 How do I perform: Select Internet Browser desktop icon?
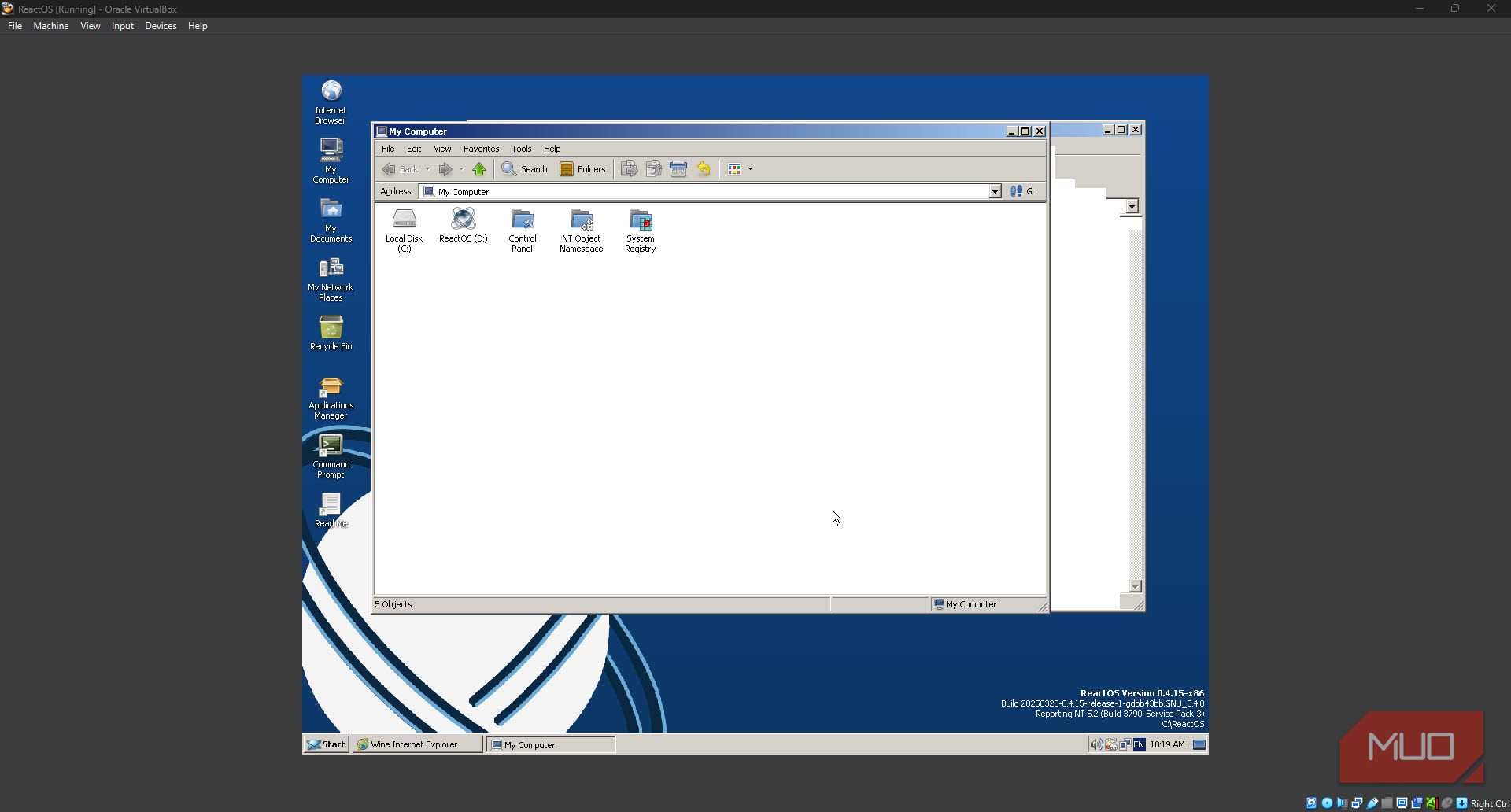[331, 102]
